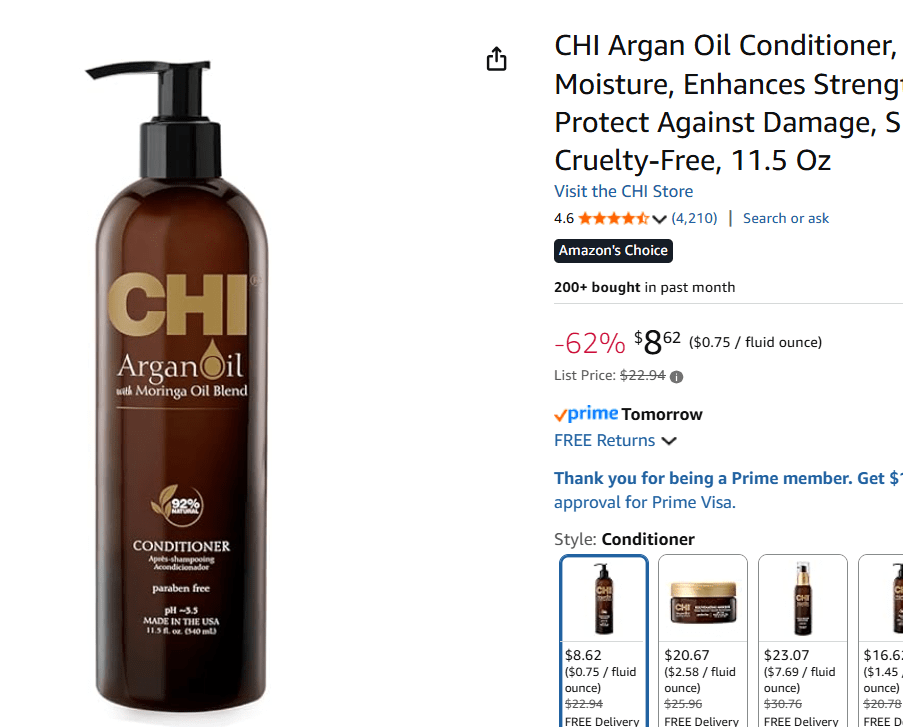Visit the CHI Store link

pos(624,191)
